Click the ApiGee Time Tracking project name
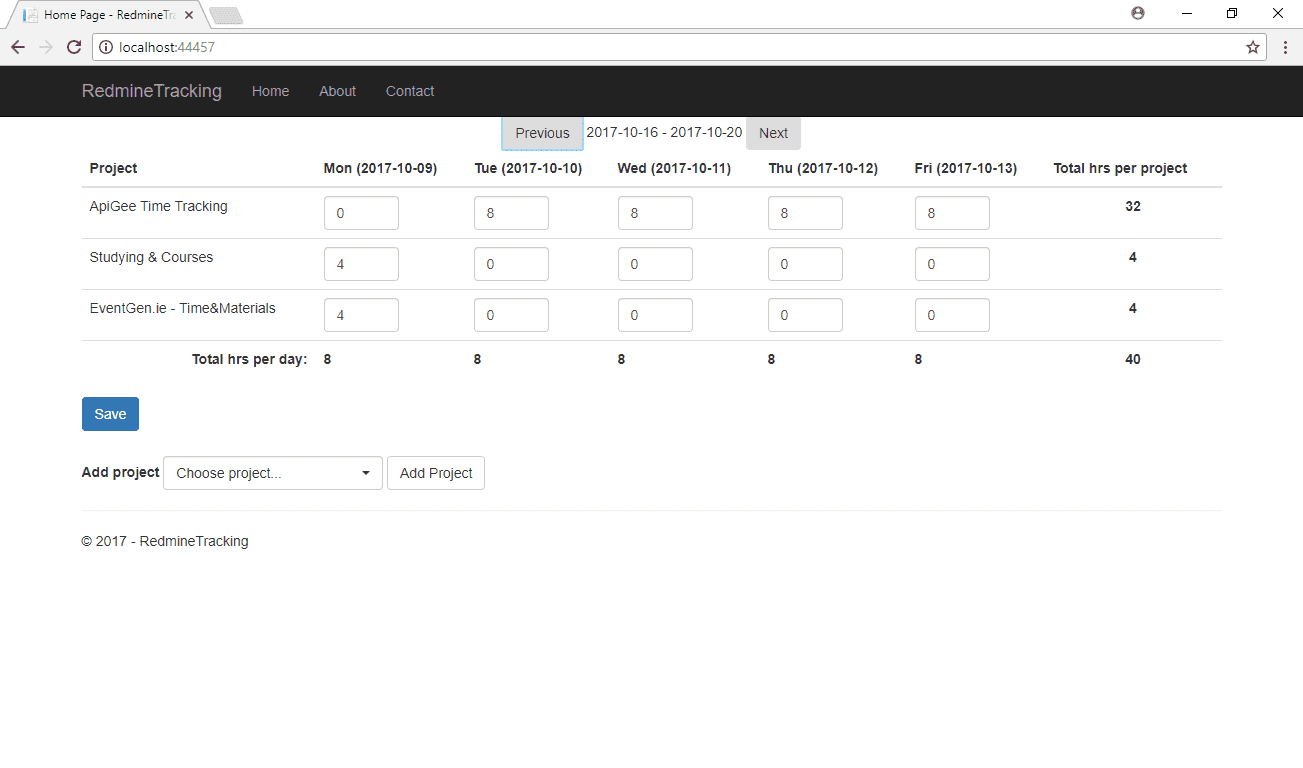Viewport: 1303px width, 768px height. [x=158, y=206]
